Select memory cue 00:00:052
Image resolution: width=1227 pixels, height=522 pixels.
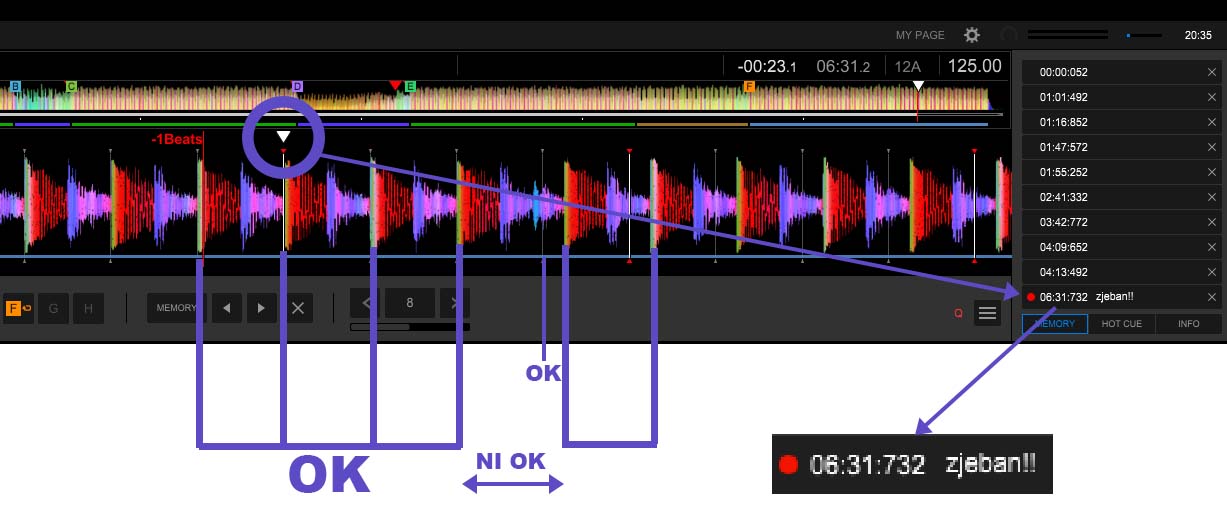pos(1121,72)
